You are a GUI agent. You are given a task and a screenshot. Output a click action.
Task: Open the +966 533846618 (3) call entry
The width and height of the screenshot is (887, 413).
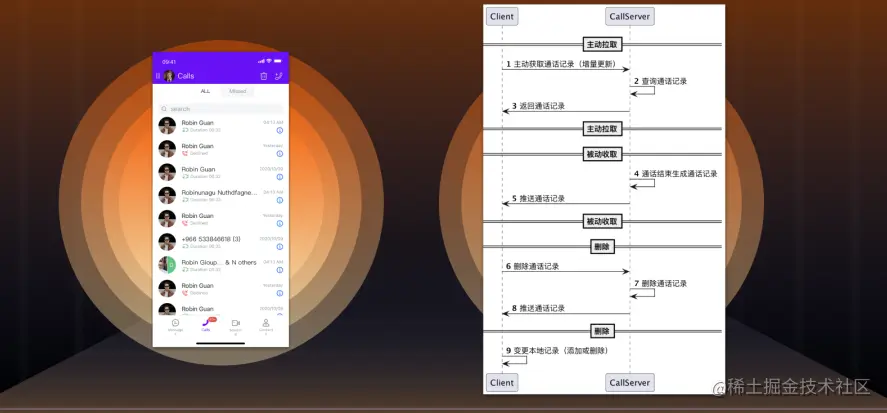pyautogui.click(x=221, y=242)
